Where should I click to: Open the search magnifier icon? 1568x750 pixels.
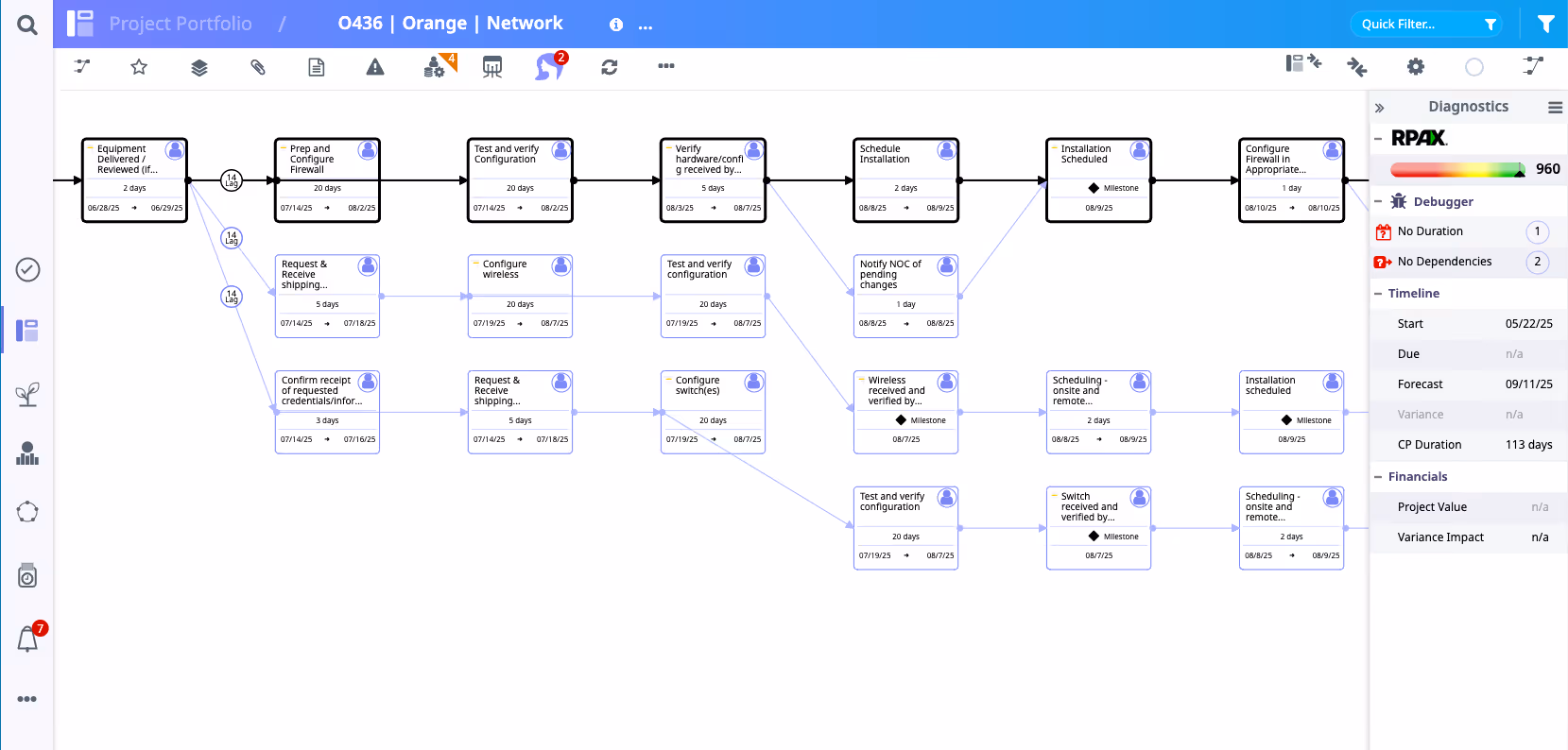click(x=27, y=25)
